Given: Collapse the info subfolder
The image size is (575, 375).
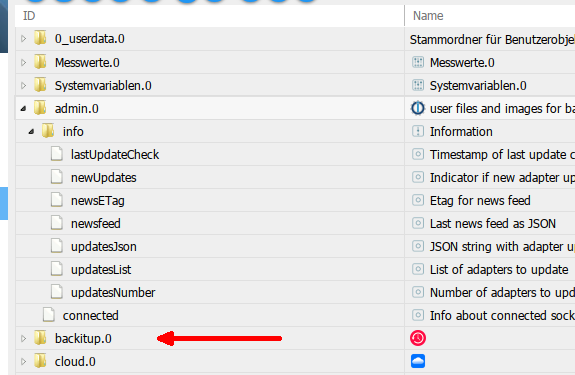Looking at the screenshot, I should [x=32, y=131].
